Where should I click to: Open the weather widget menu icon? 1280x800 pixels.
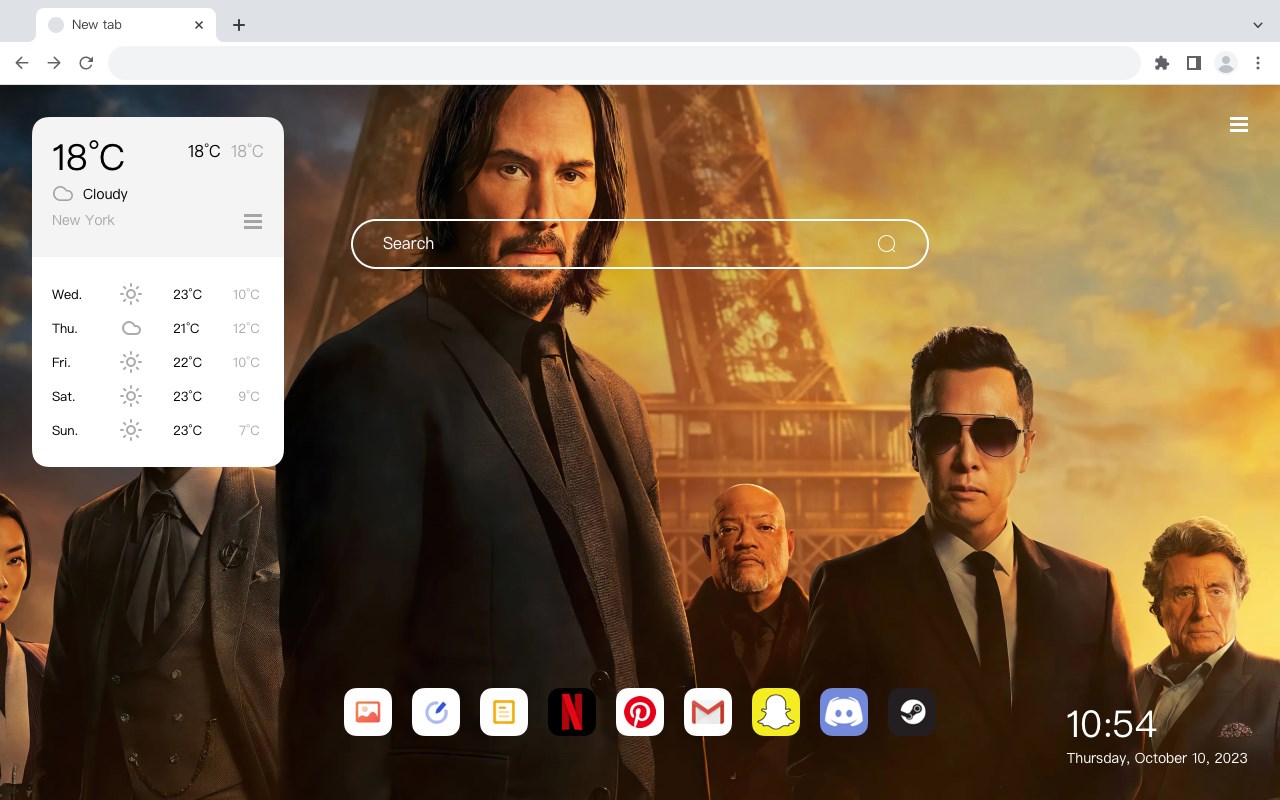click(253, 221)
